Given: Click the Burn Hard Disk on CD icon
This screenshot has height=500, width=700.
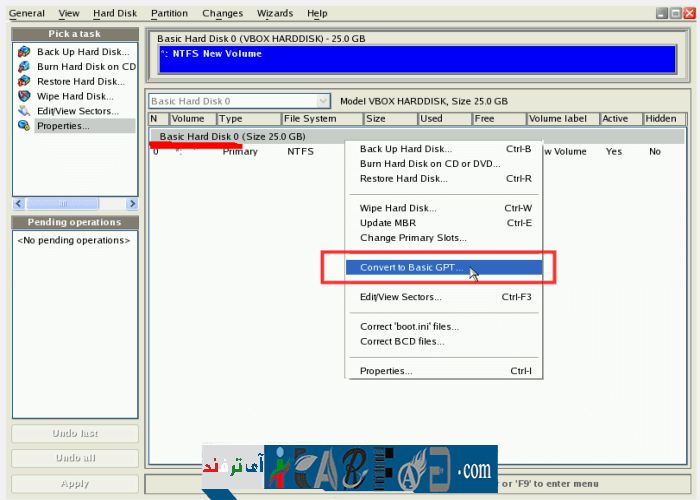Looking at the screenshot, I should [24, 66].
